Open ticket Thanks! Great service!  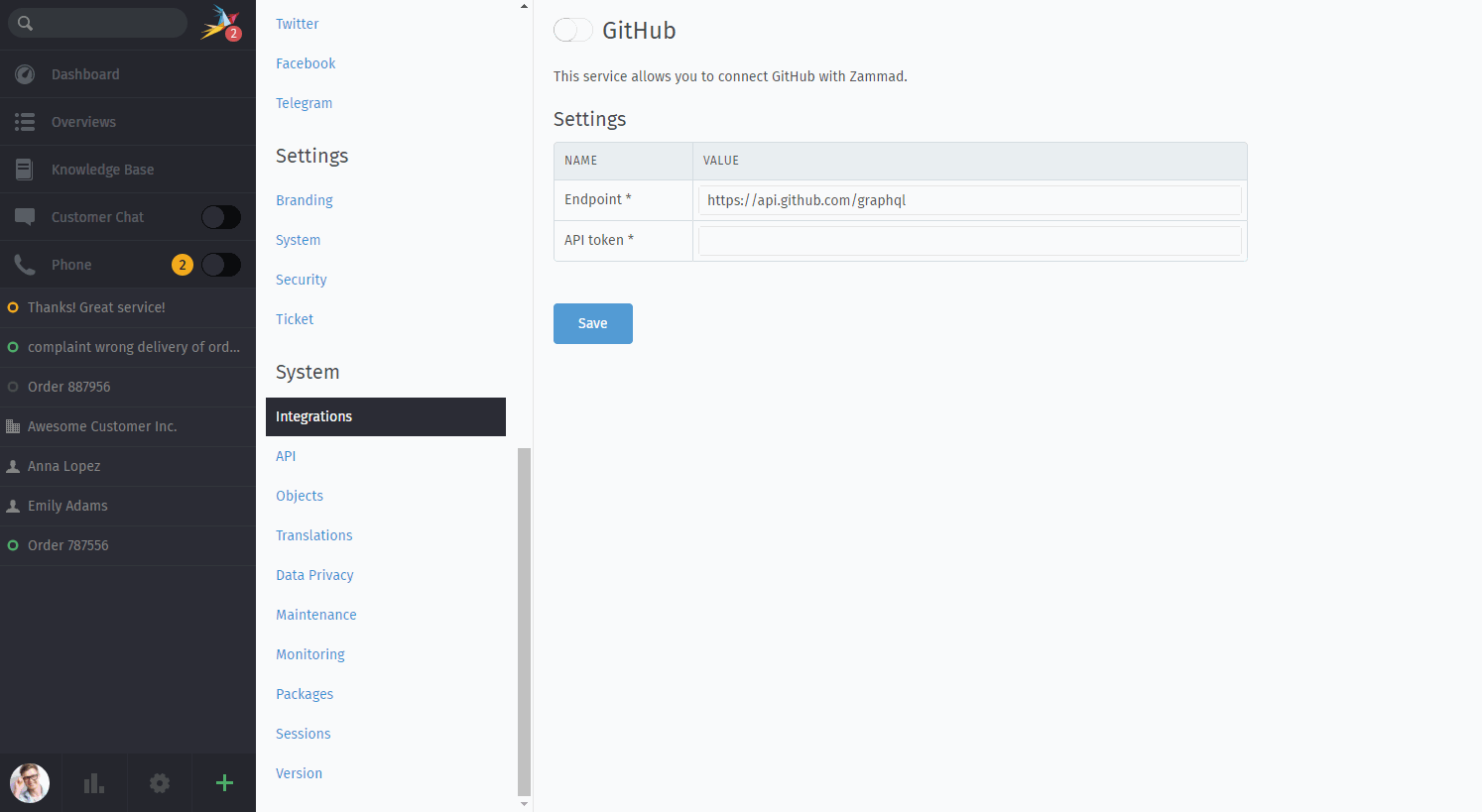pos(128,307)
